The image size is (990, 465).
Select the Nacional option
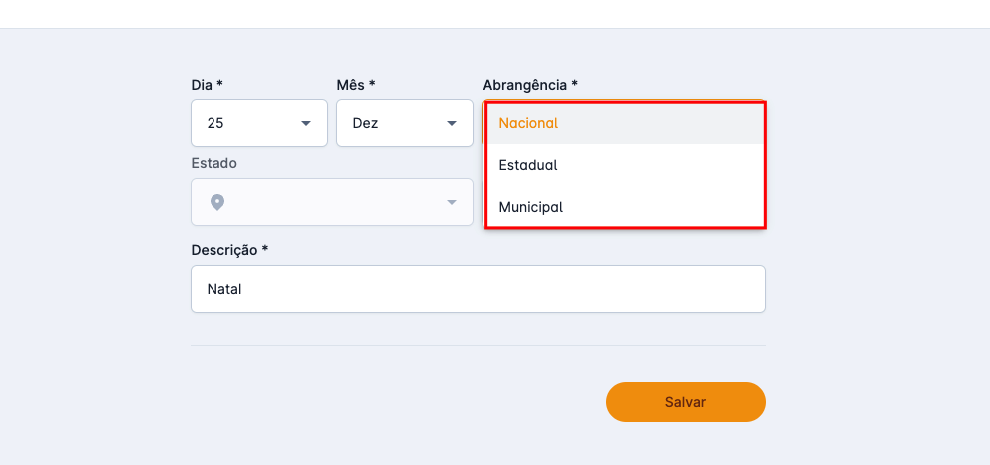point(528,124)
